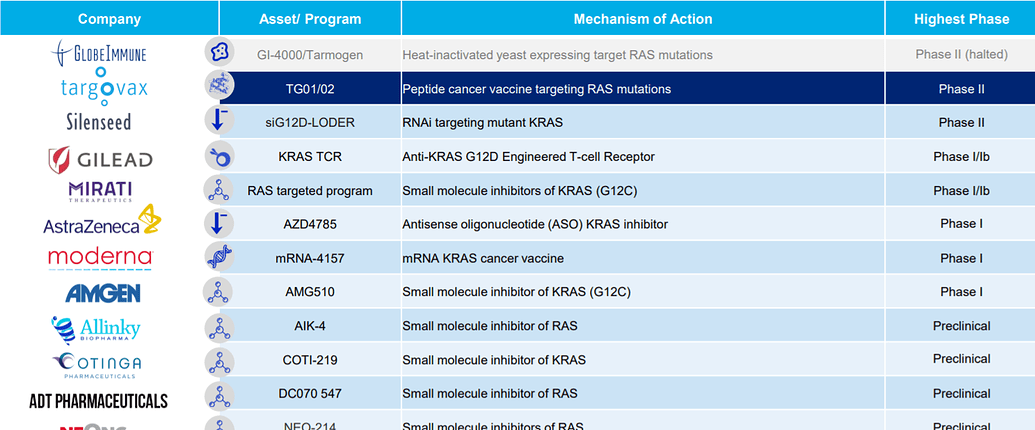This screenshot has width=1035, height=430.
Task: Click the ADT Pharmaceuticals logo
Action: (x=98, y=401)
